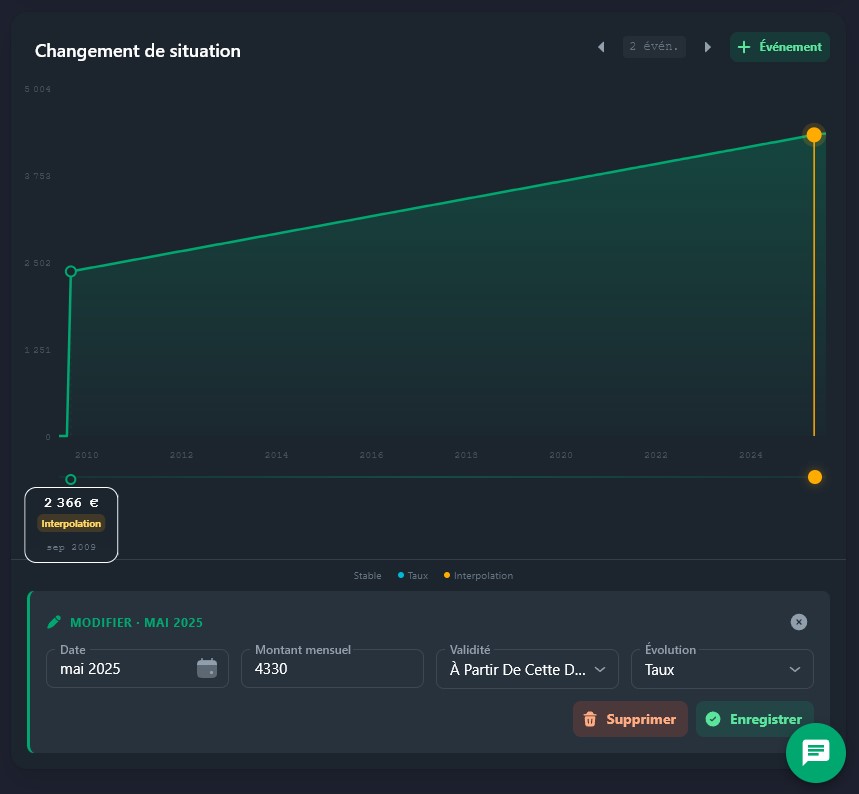859x794 pixels.
Task: Close the Modifier Mai 2025 panel
Action: [798, 622]
